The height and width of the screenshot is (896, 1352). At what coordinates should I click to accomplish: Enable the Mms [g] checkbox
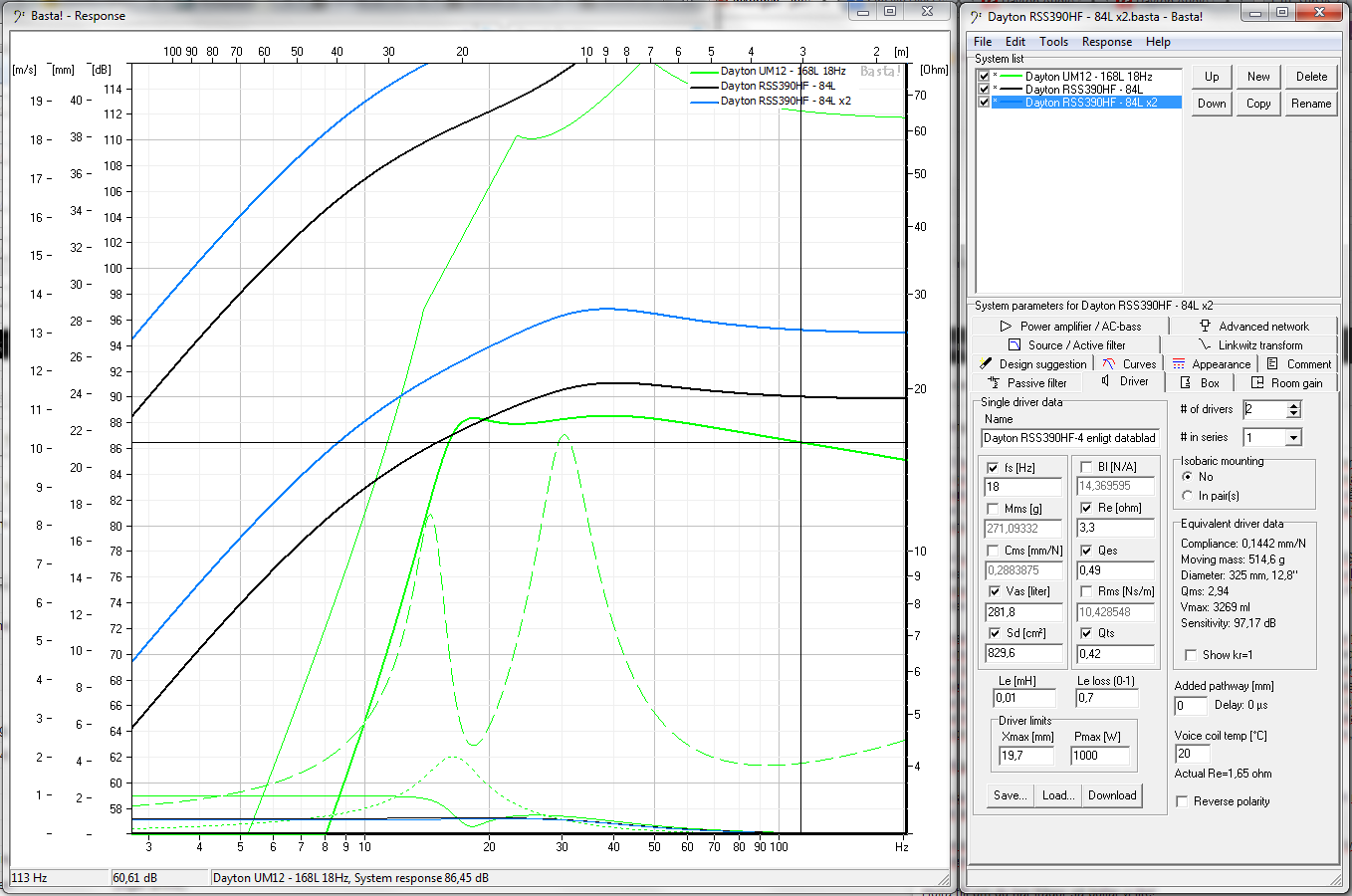[993, 509]
